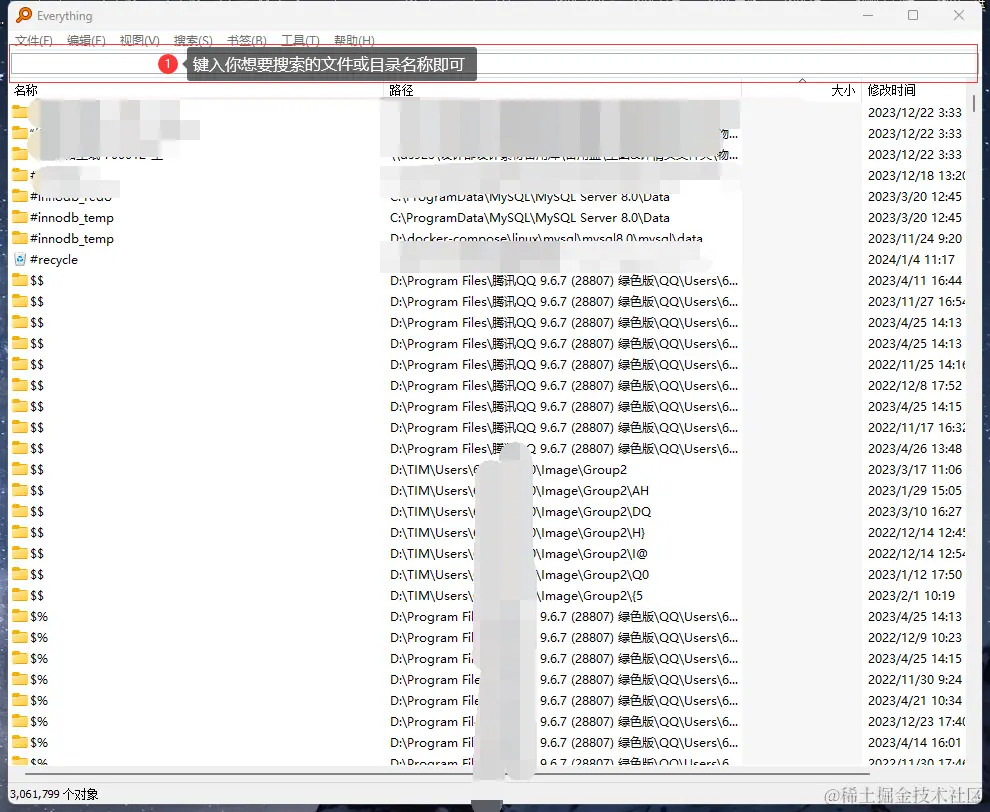Click the modified date 2022/11/30 9:24
Screen dimensions: 990x812
914,679
